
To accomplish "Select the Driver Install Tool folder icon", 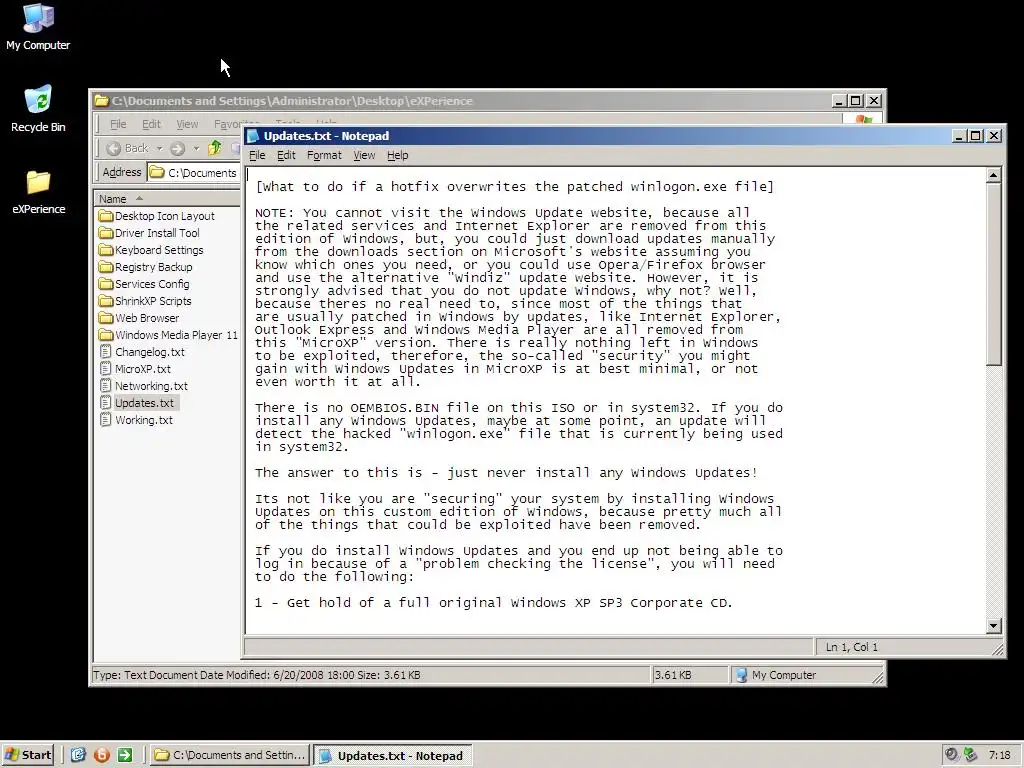I will tap(106, 232).
